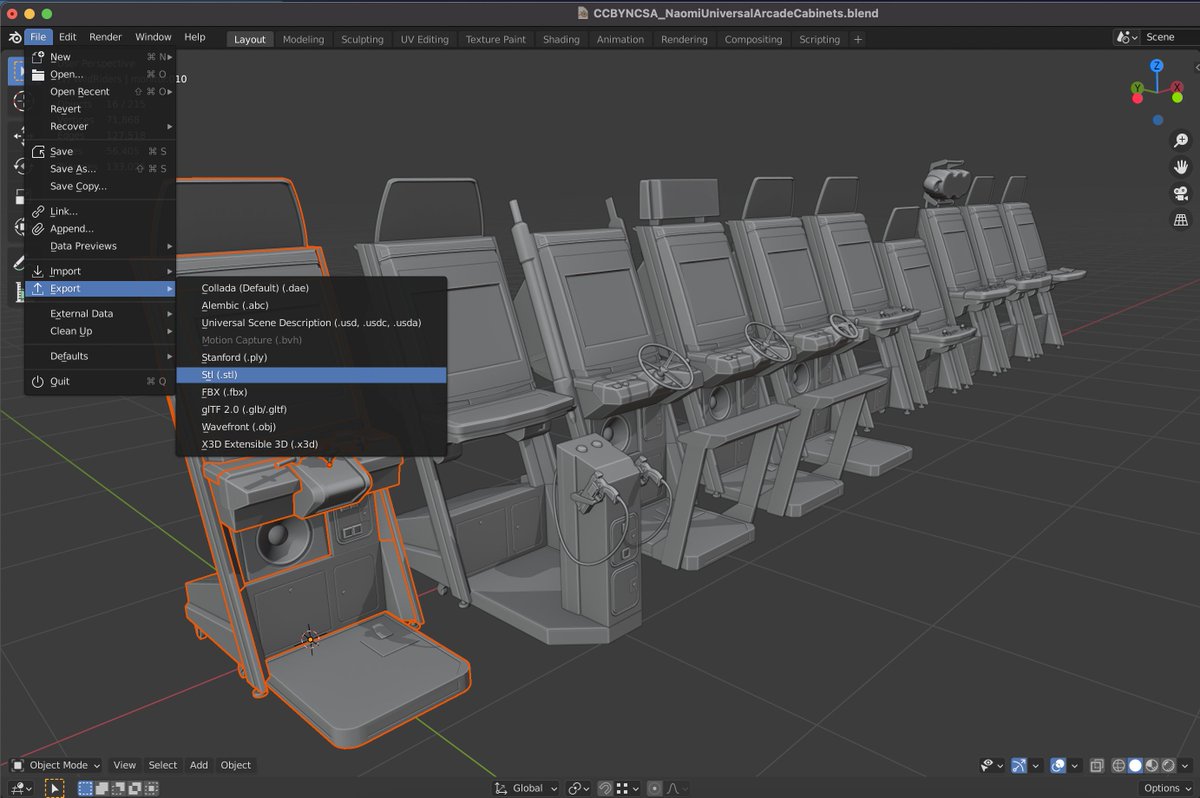Click the Scene name field
1200x798 pixels.
coord(1168,37)
